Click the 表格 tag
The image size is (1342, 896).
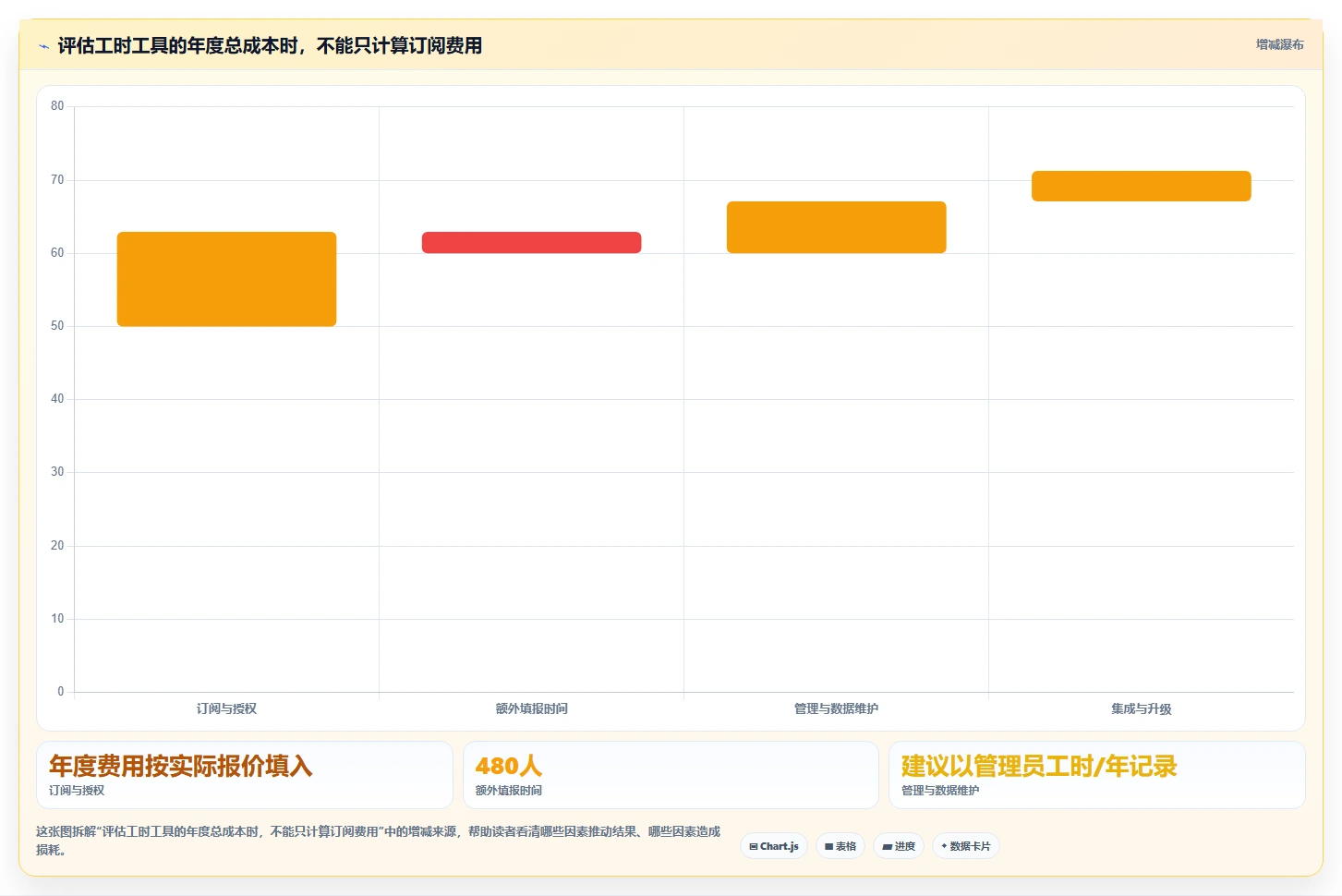pyautogui.click(x=840, y=846)
